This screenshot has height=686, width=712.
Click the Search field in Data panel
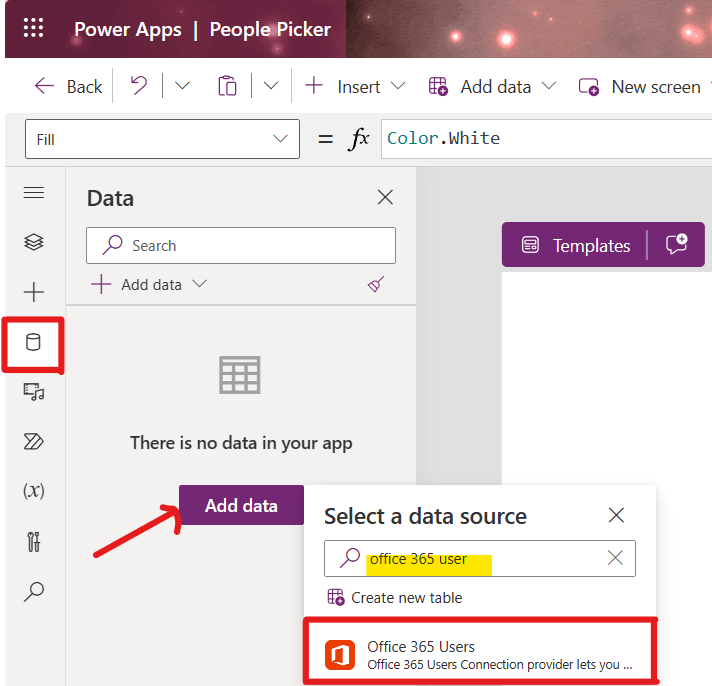click(x=241, y=245)
